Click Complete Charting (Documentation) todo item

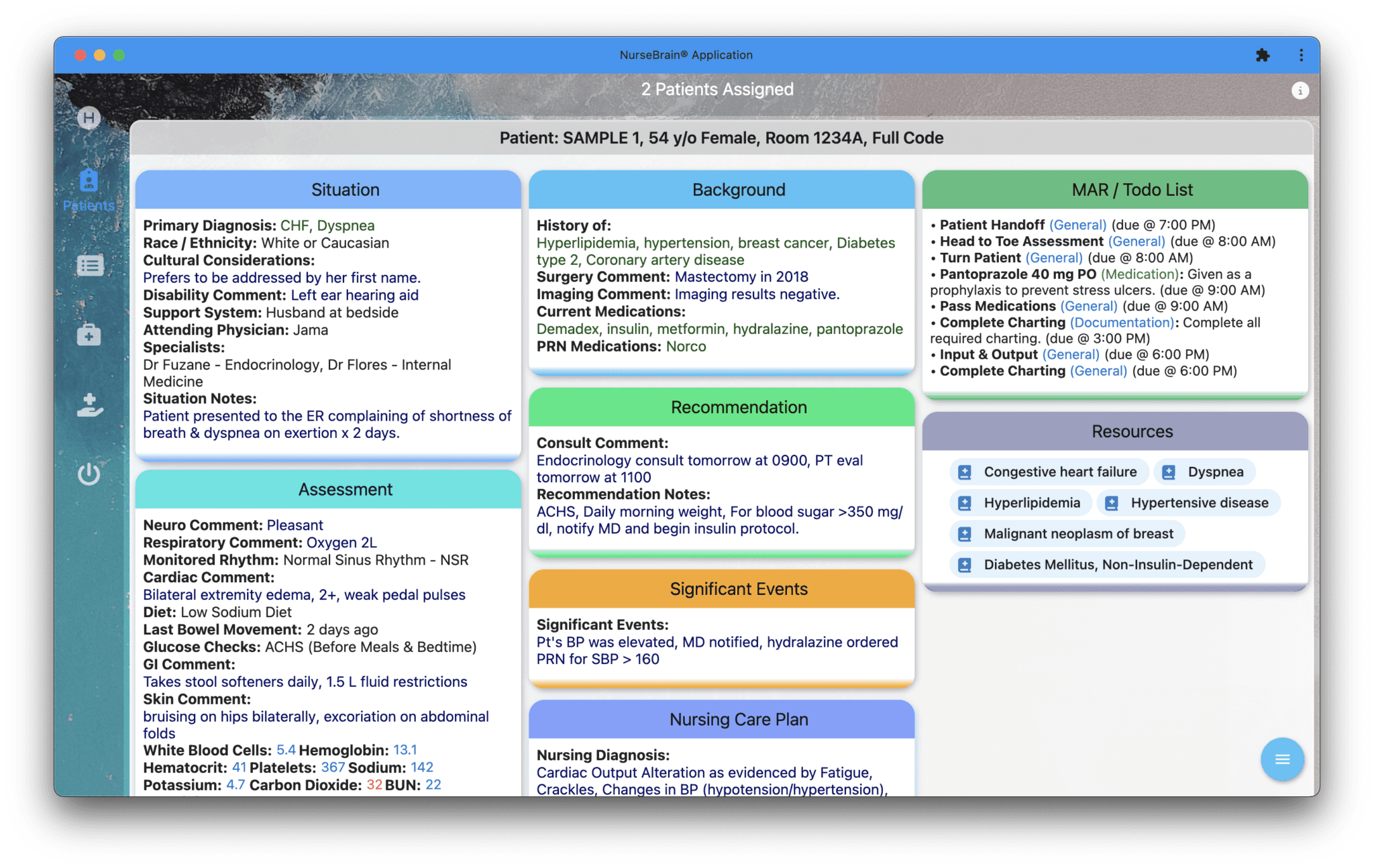1096,331
